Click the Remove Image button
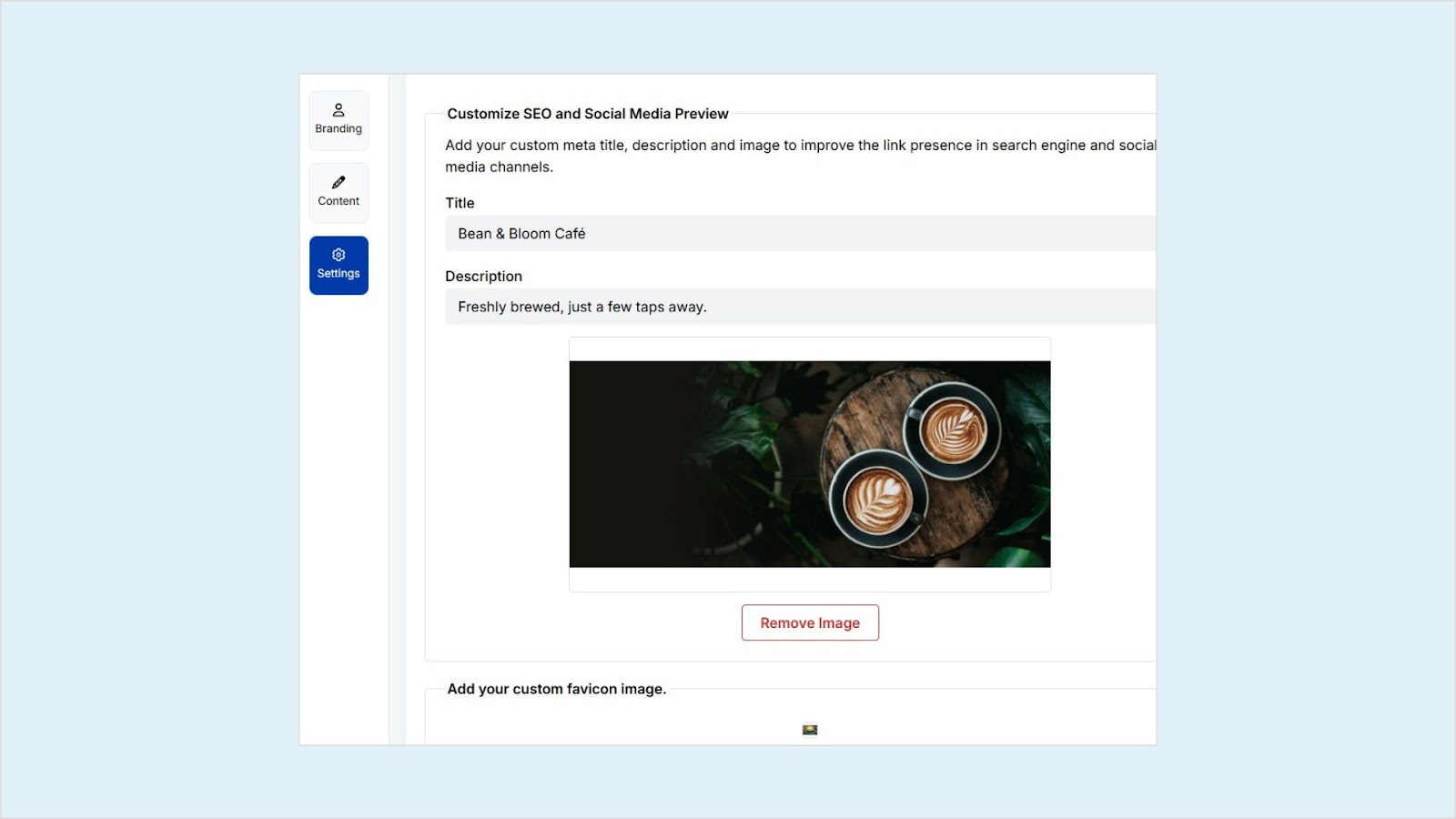1456x819 pixels. point(810,622)
